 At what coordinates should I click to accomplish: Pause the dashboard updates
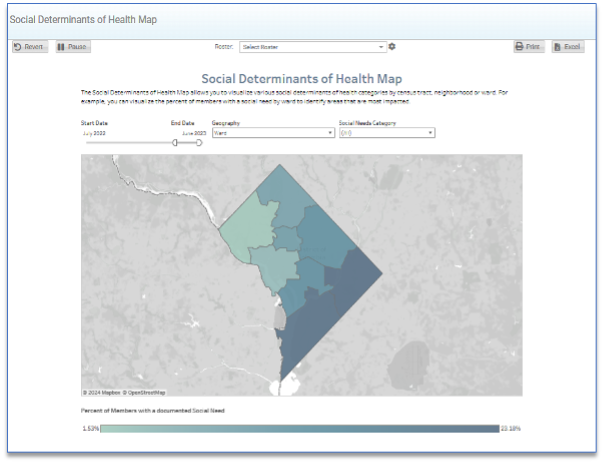[x=72, y=47]
